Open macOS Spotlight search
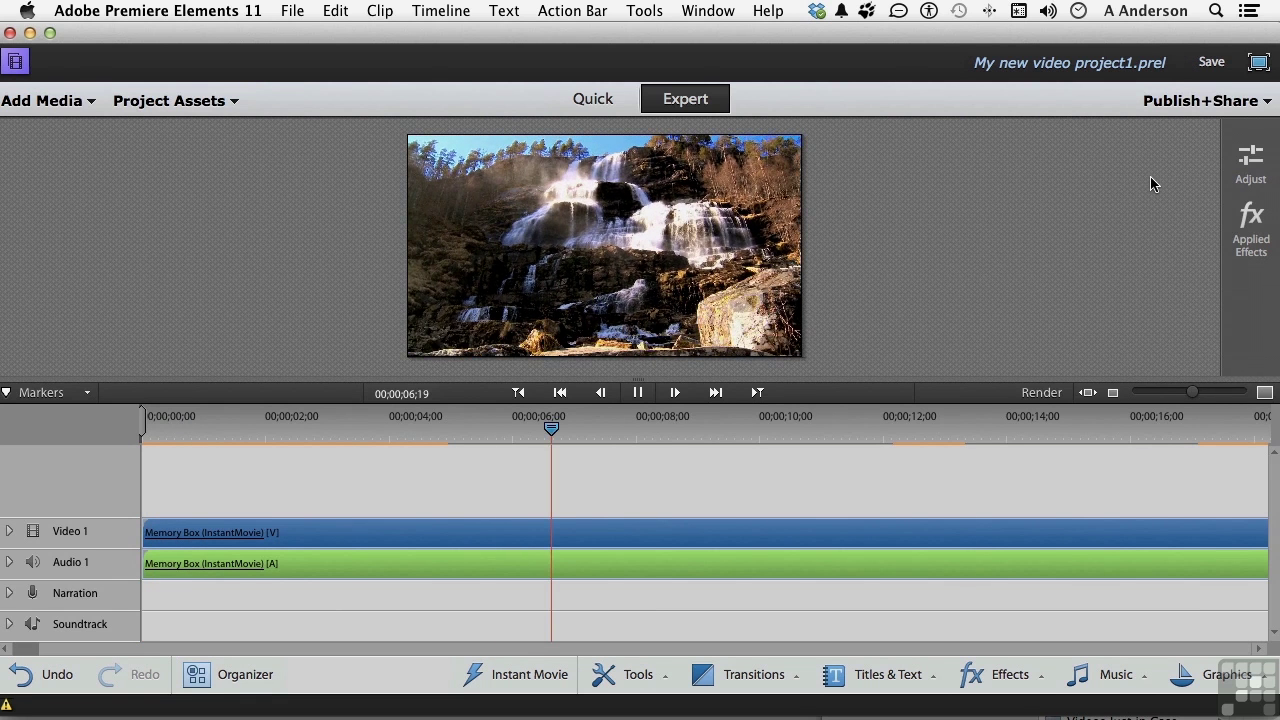1280x720 pixels. coord(1216,11)
